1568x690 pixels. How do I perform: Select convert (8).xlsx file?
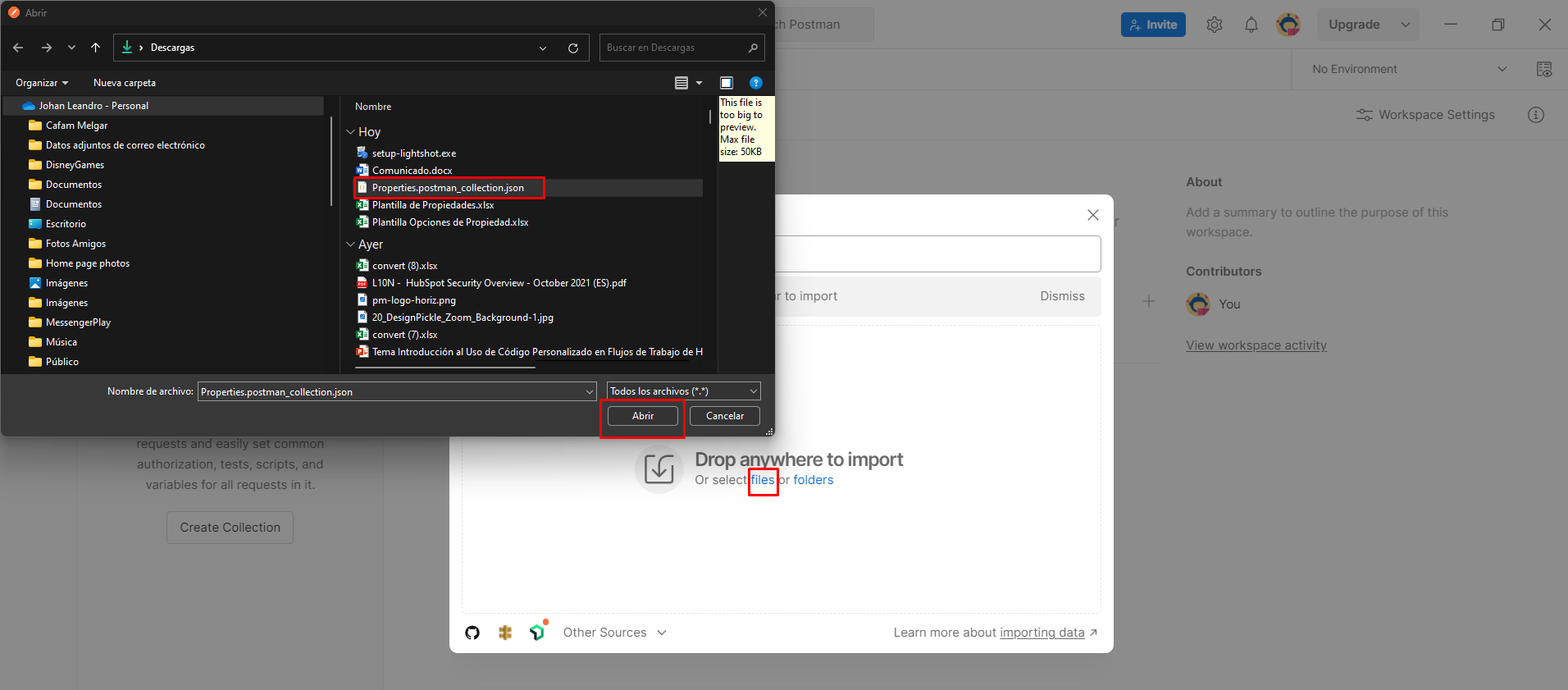[x=404, y=266]
